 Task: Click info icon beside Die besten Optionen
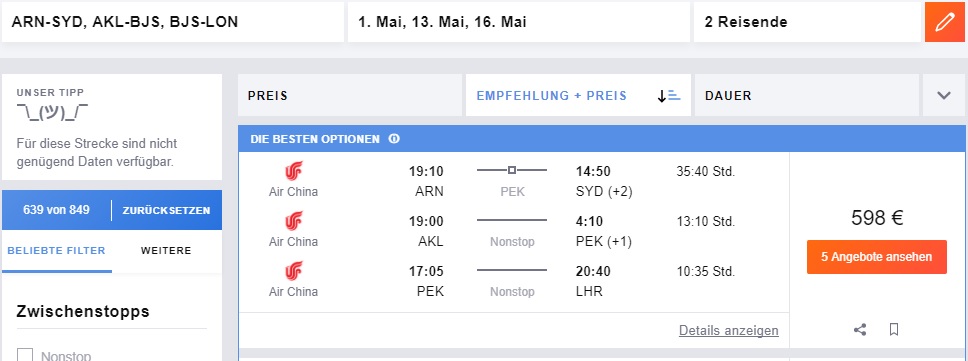tap(394, 139)
